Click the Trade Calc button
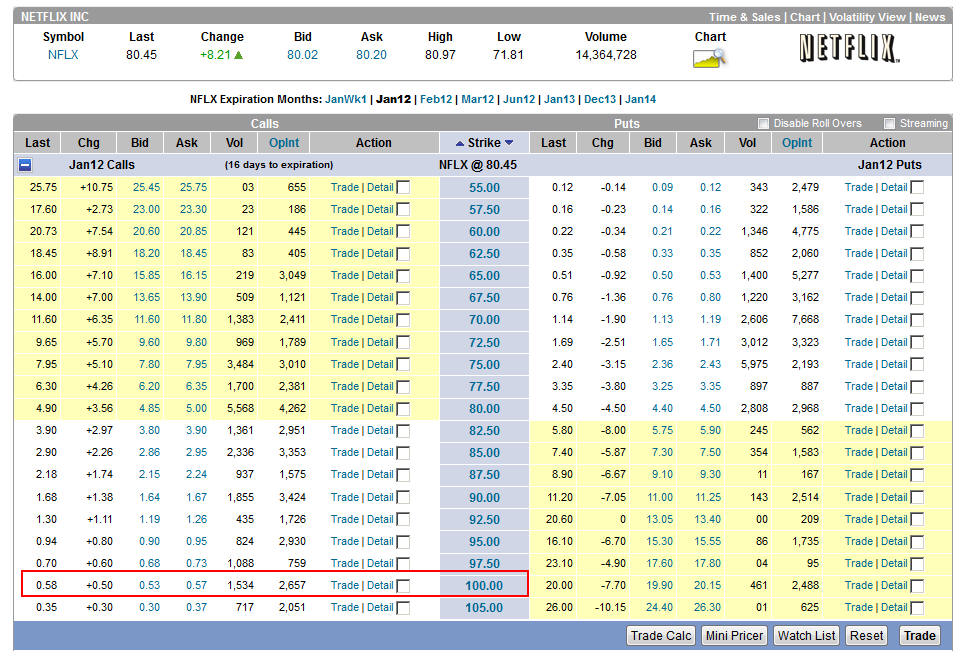Screen dimensions: 962x657 [x=661, y=636]
